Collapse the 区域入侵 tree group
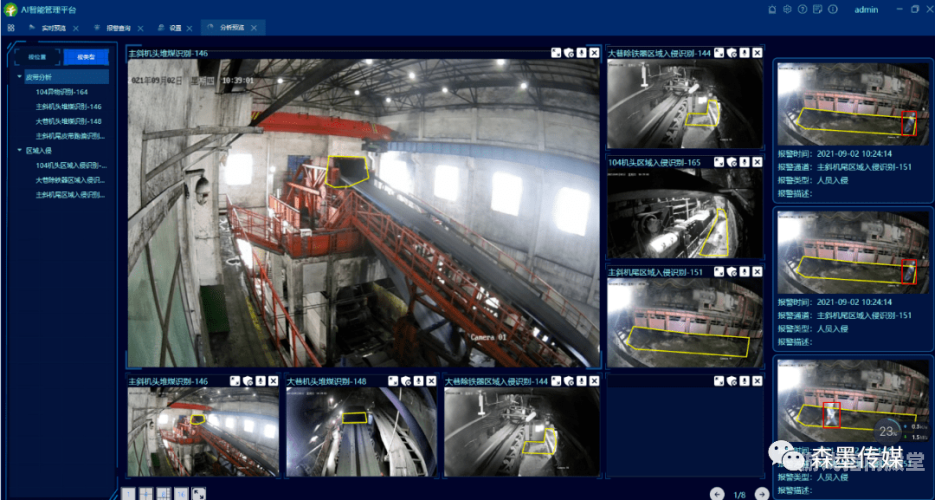 point(20,151)
